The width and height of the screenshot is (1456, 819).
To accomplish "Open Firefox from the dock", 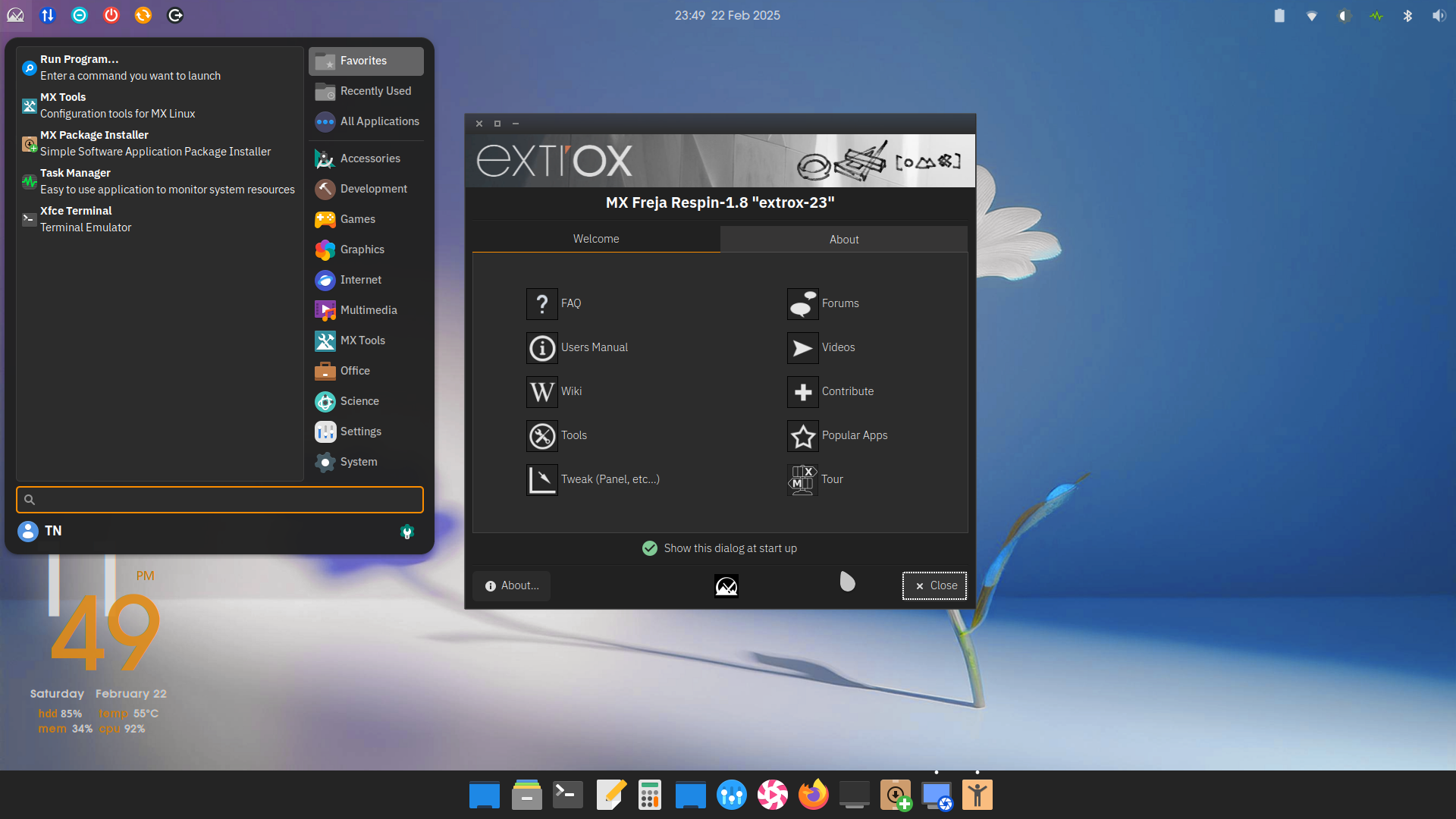I will (813, 795).
